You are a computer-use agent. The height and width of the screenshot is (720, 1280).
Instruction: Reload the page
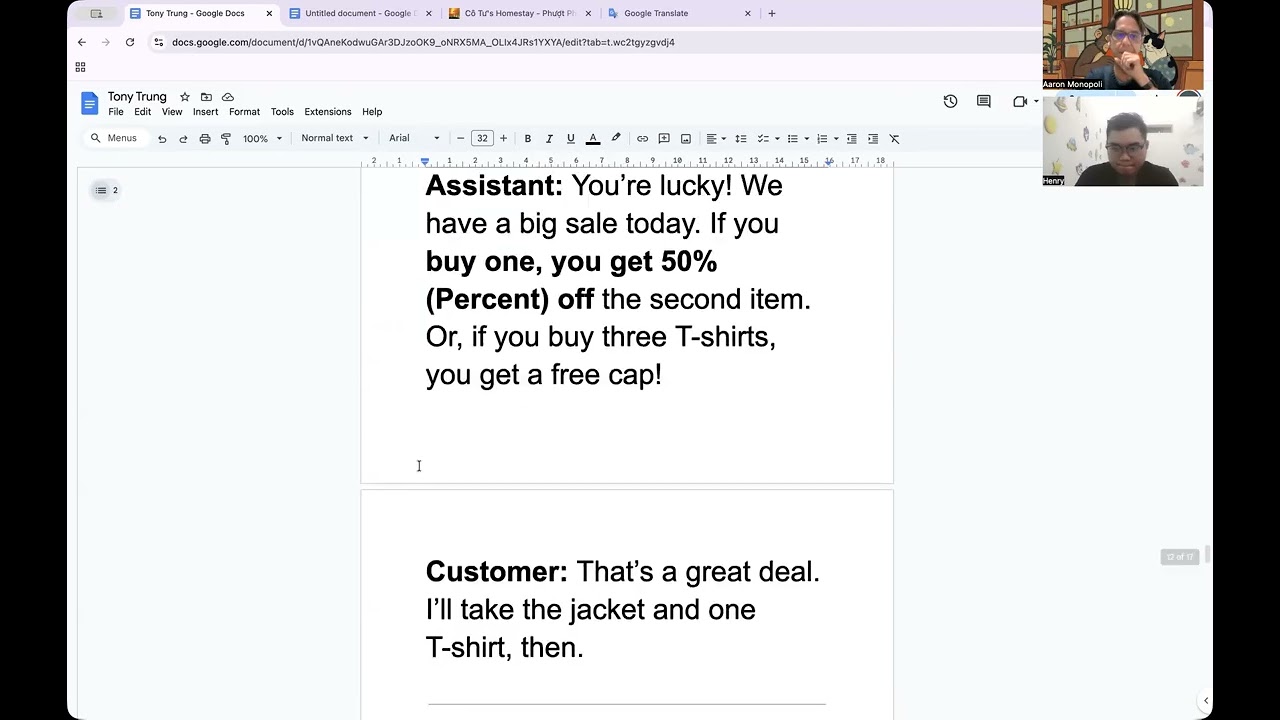pyautogui.click(x=130, y=42)
